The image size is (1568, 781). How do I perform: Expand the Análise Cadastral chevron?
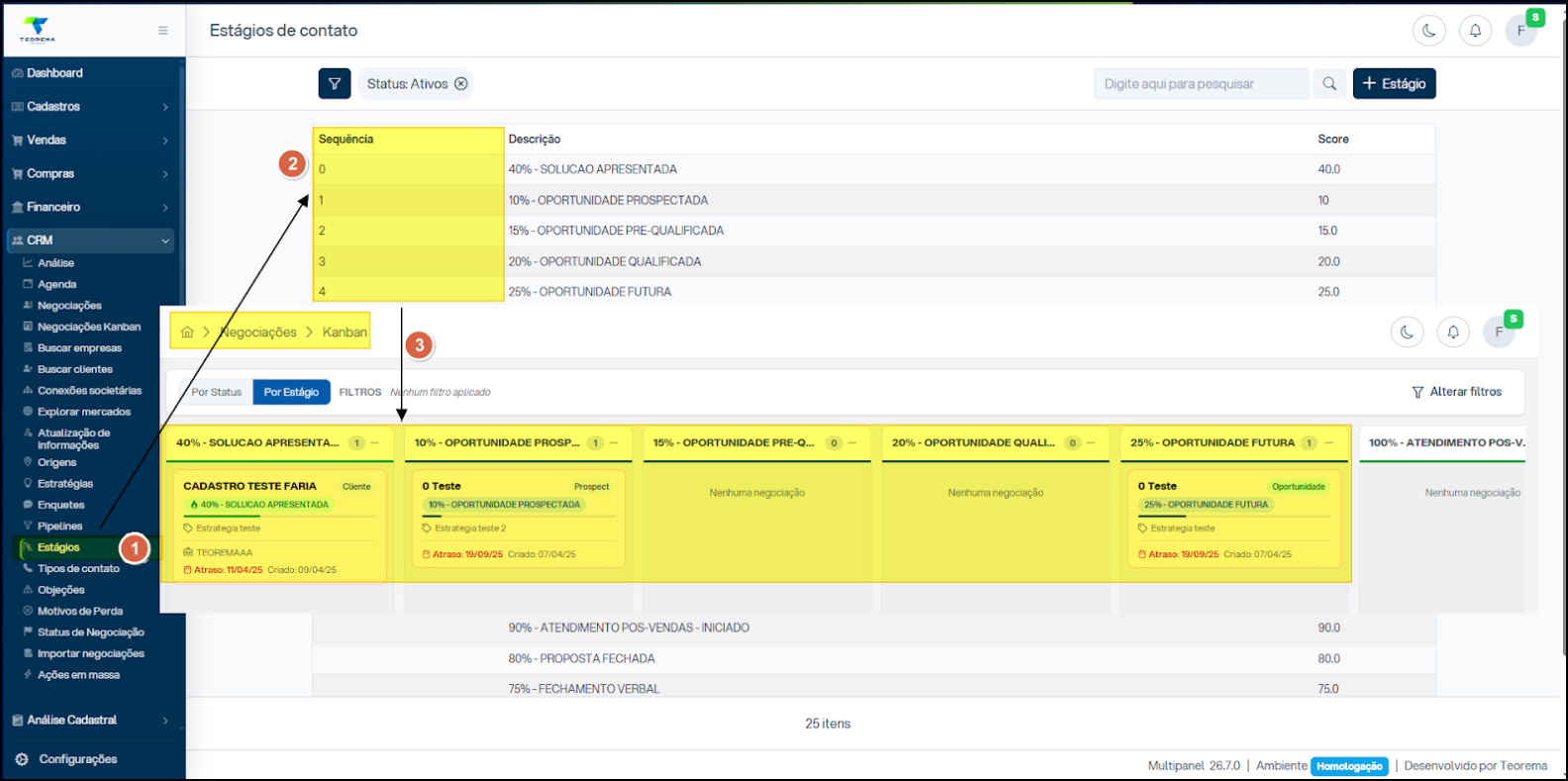(x=165, y=721)
